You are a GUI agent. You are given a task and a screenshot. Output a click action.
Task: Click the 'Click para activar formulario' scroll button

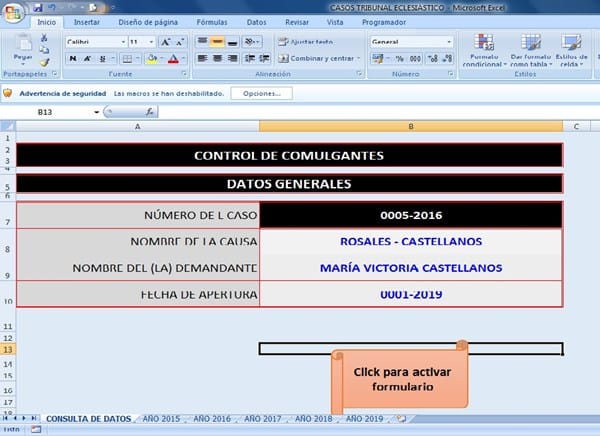[x=400, y=378]
